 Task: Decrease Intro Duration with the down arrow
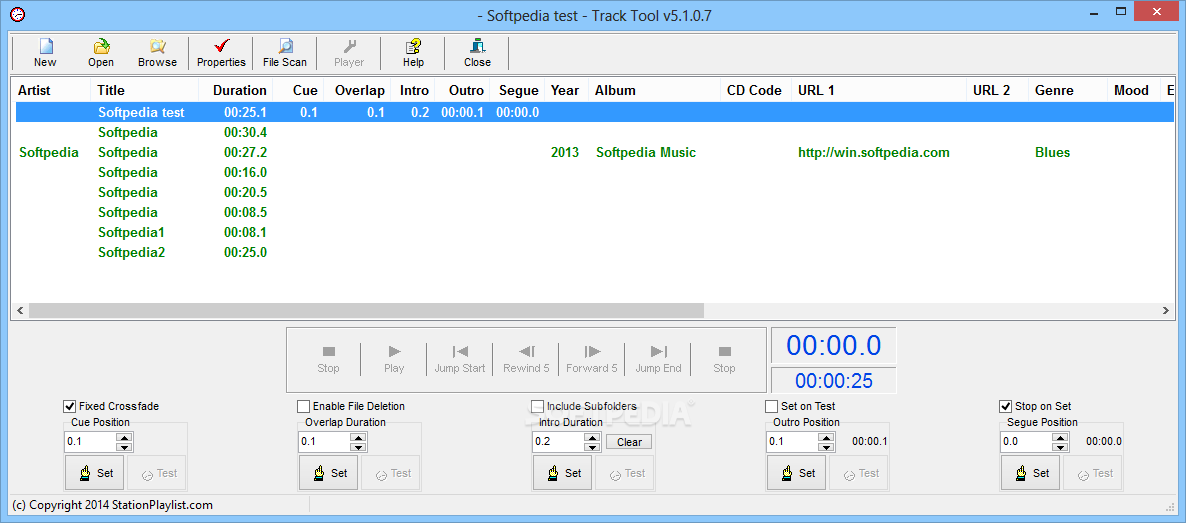pos(592,447)
